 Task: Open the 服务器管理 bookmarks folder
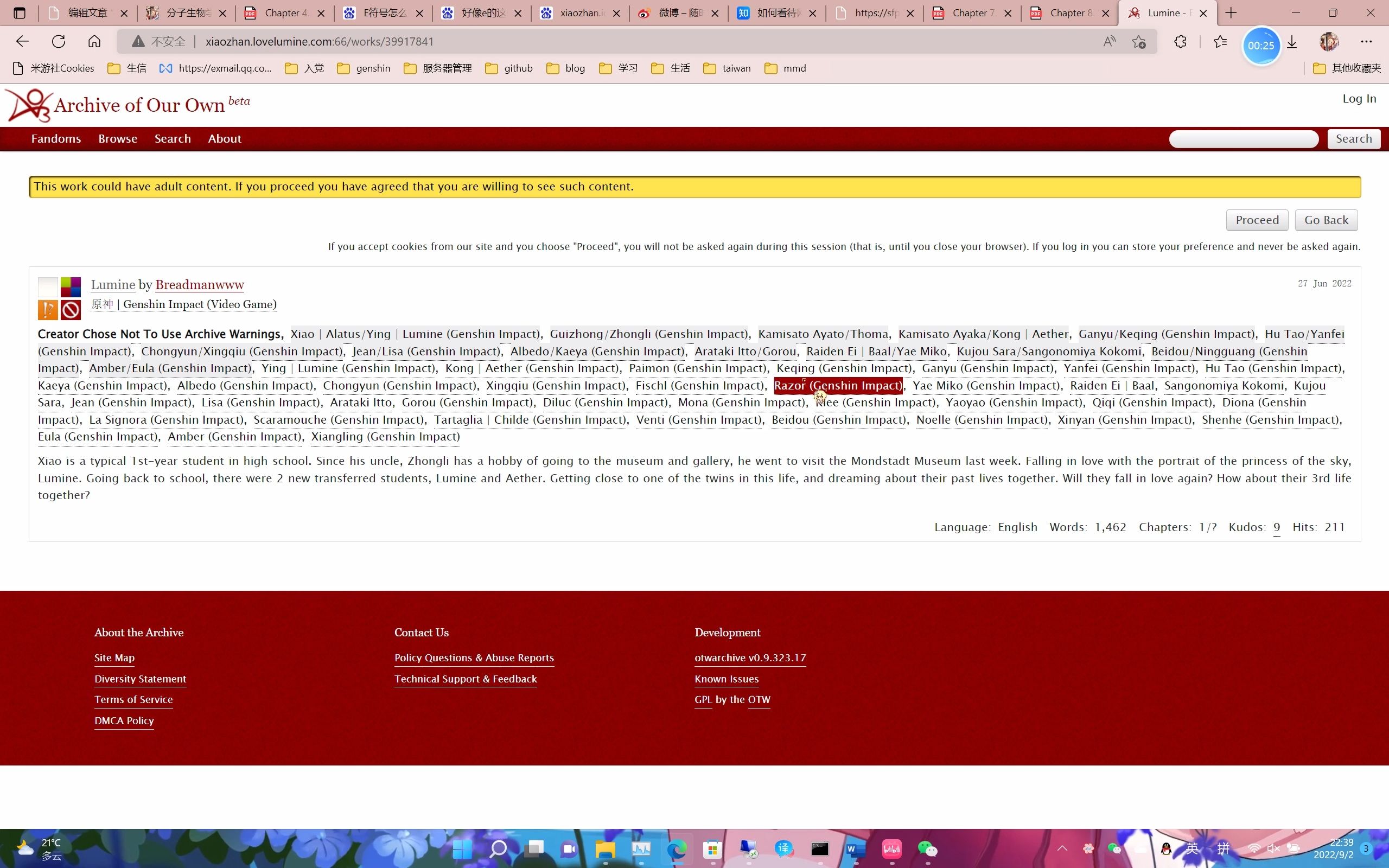438,68
